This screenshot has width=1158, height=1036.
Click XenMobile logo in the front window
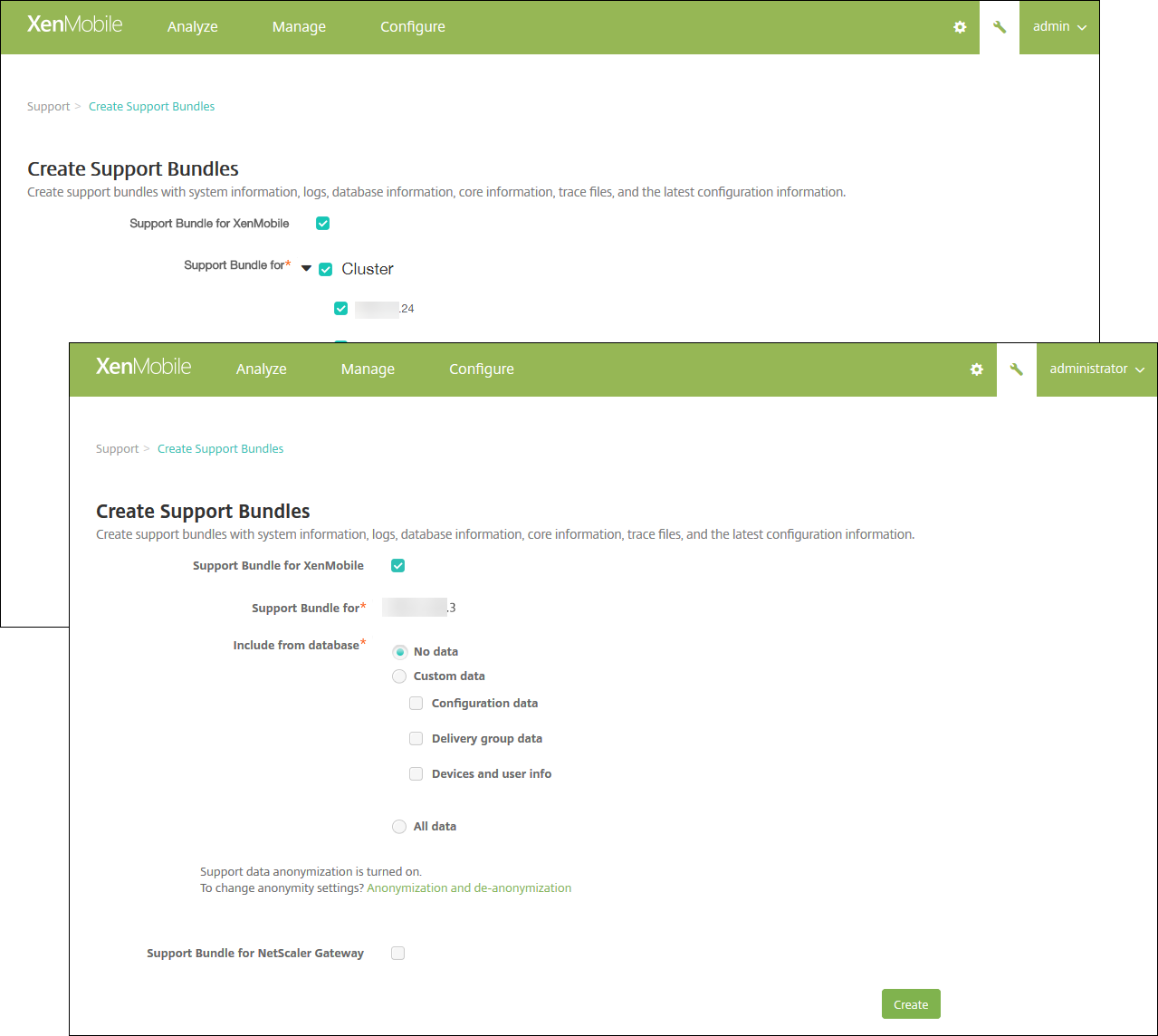pyautogui.click(x=143, y=367)
